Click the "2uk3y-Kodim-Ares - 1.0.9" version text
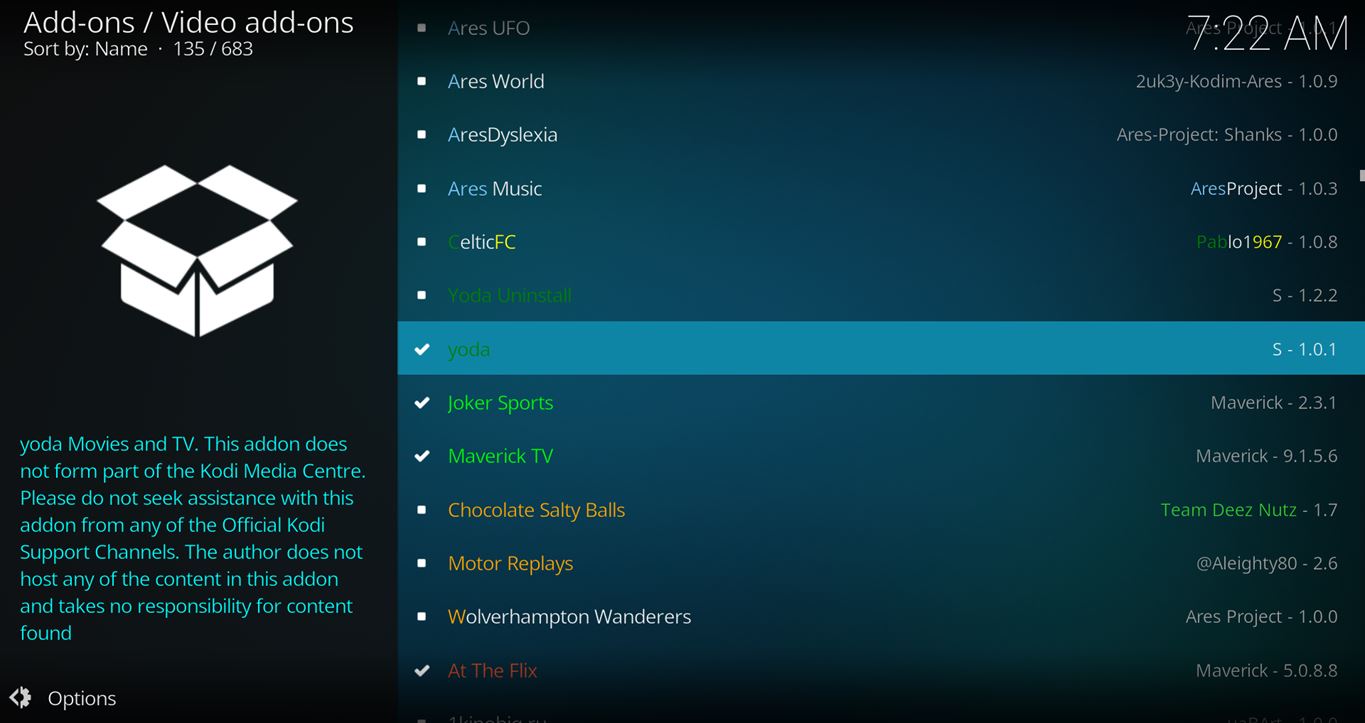This screenshot has width=1365, height=723. click(1237, 81)
